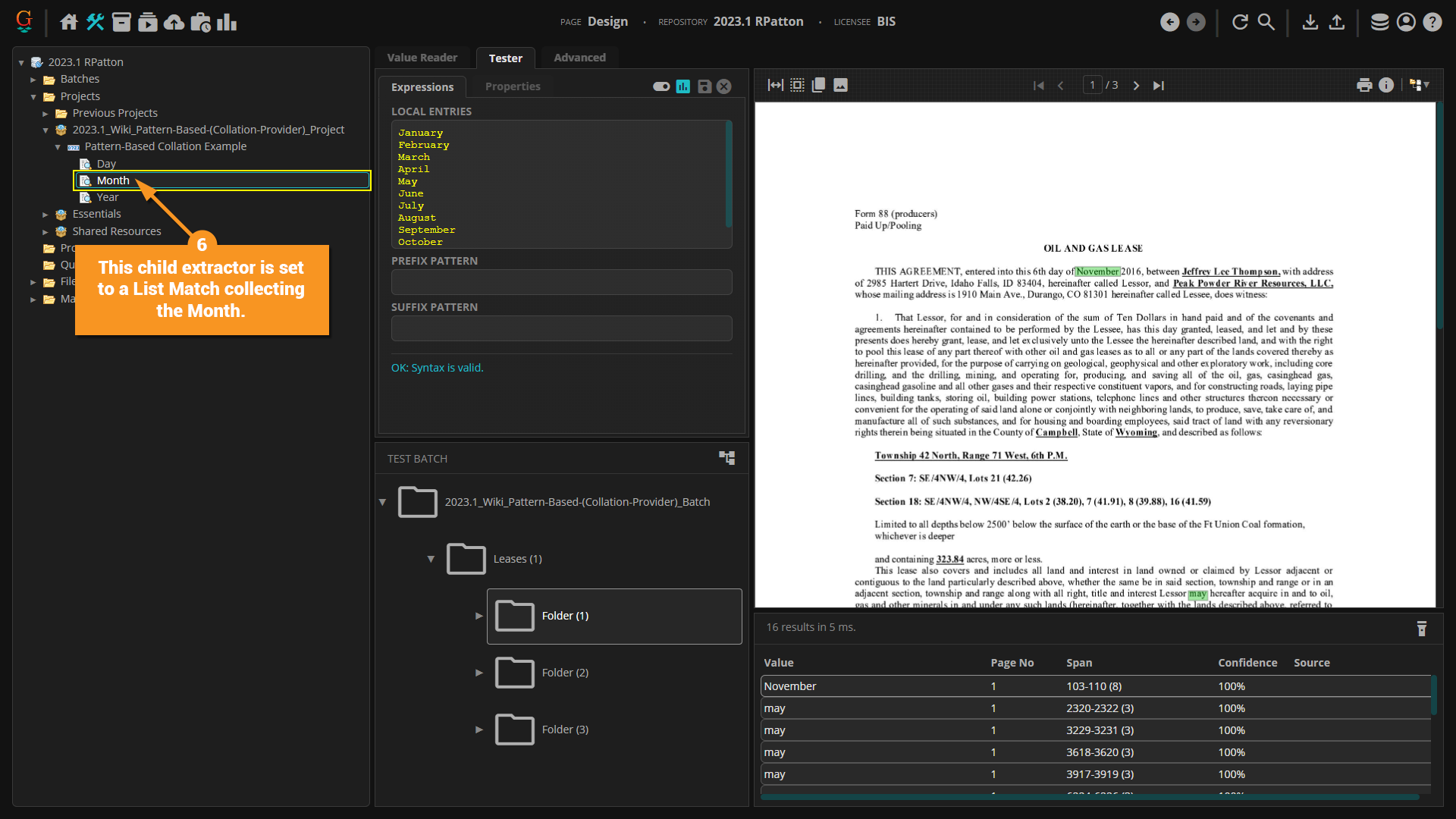Click the Design tools wrench icon
Viewport: 1456px width, 819px height.
tap(95, 22)
